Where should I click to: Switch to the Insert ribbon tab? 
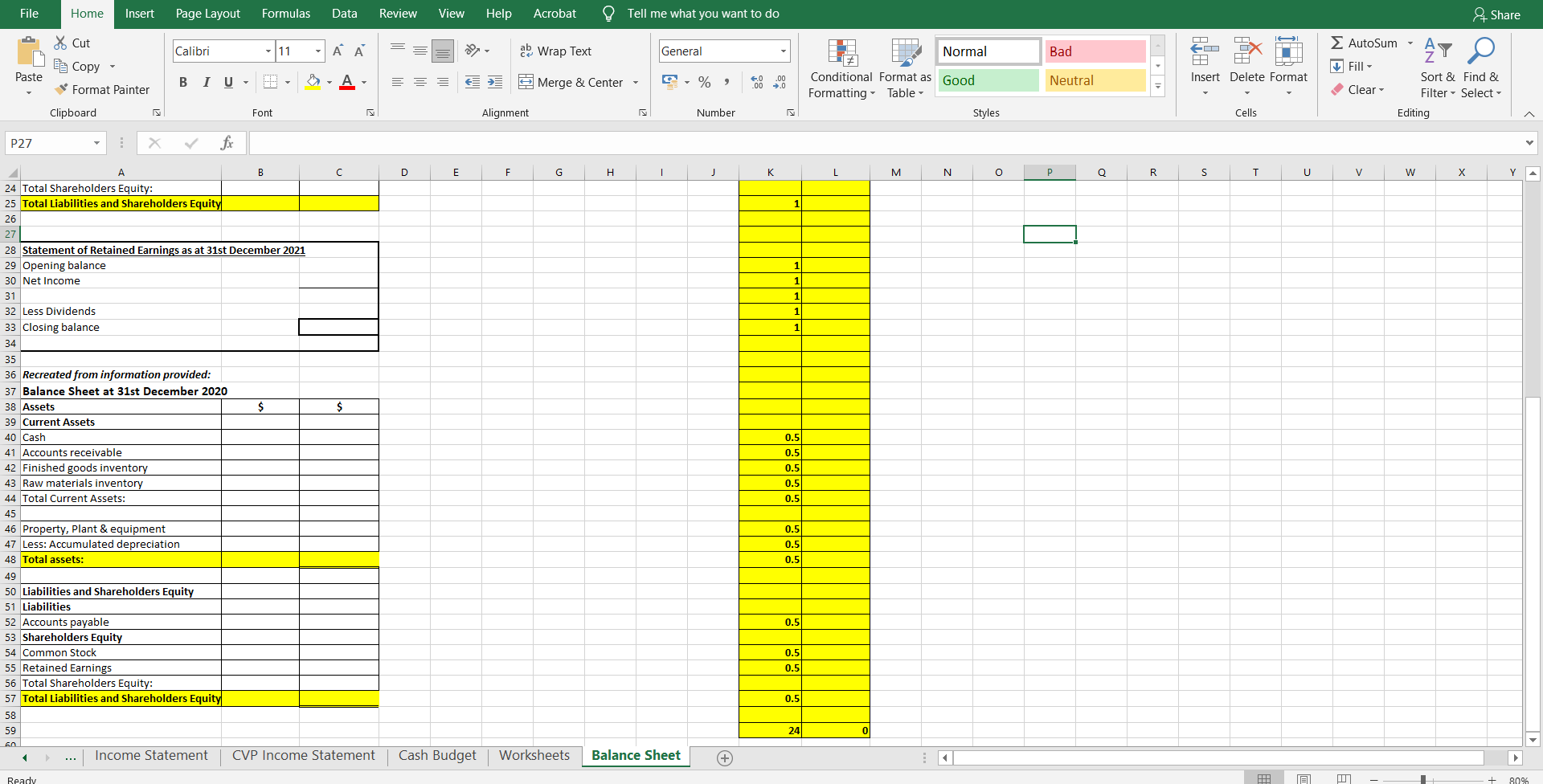[139, 14]
